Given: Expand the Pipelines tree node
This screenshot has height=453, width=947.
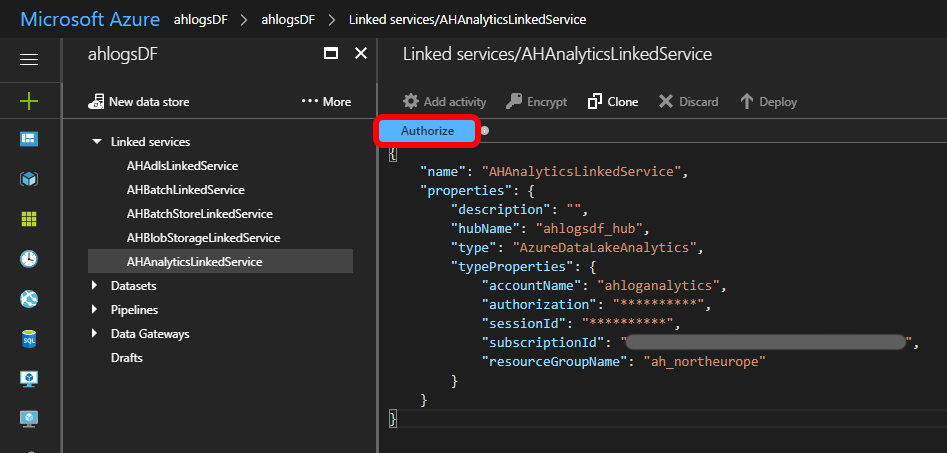Looking at the screenshot, I should coord(95,309).
